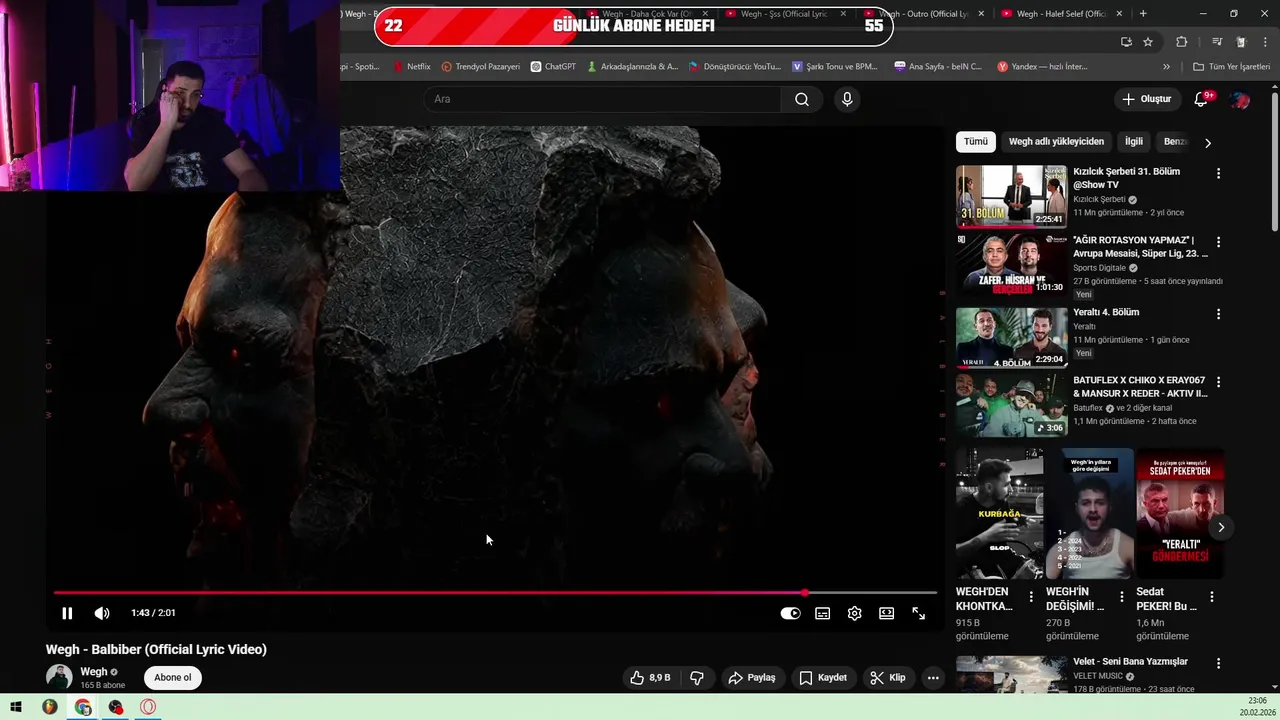Viewport: 1280px width, 720px height.
Task: Mute the video volume speaker icon
Action: coord(102,613)
